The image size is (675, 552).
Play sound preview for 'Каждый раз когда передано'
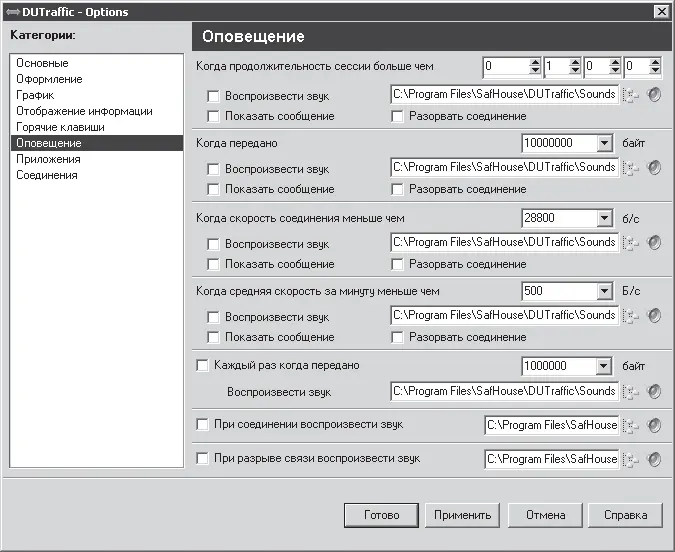point(653,391)
